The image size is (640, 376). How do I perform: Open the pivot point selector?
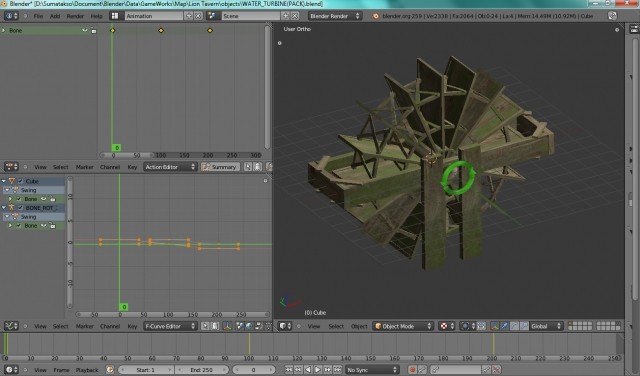tap(467, 326)
